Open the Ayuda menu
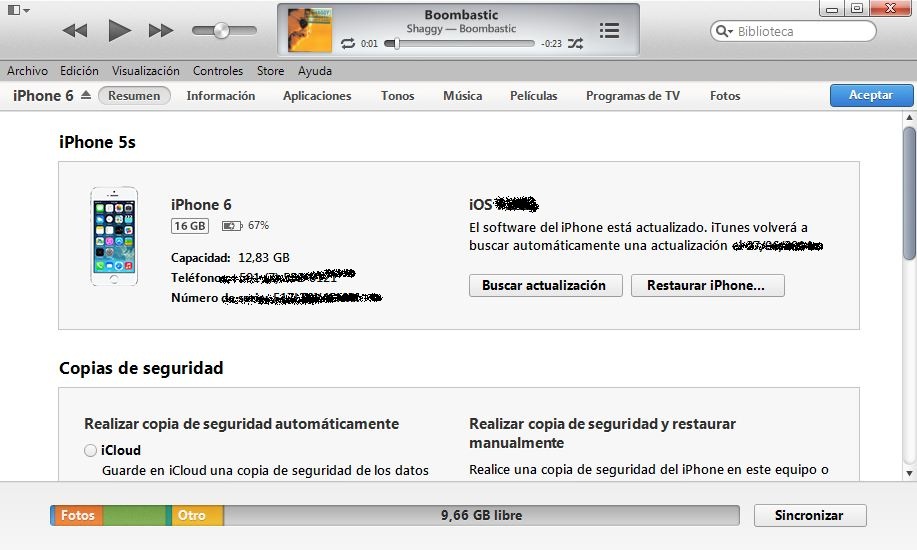The image size is (917, 550). point(315,71)
